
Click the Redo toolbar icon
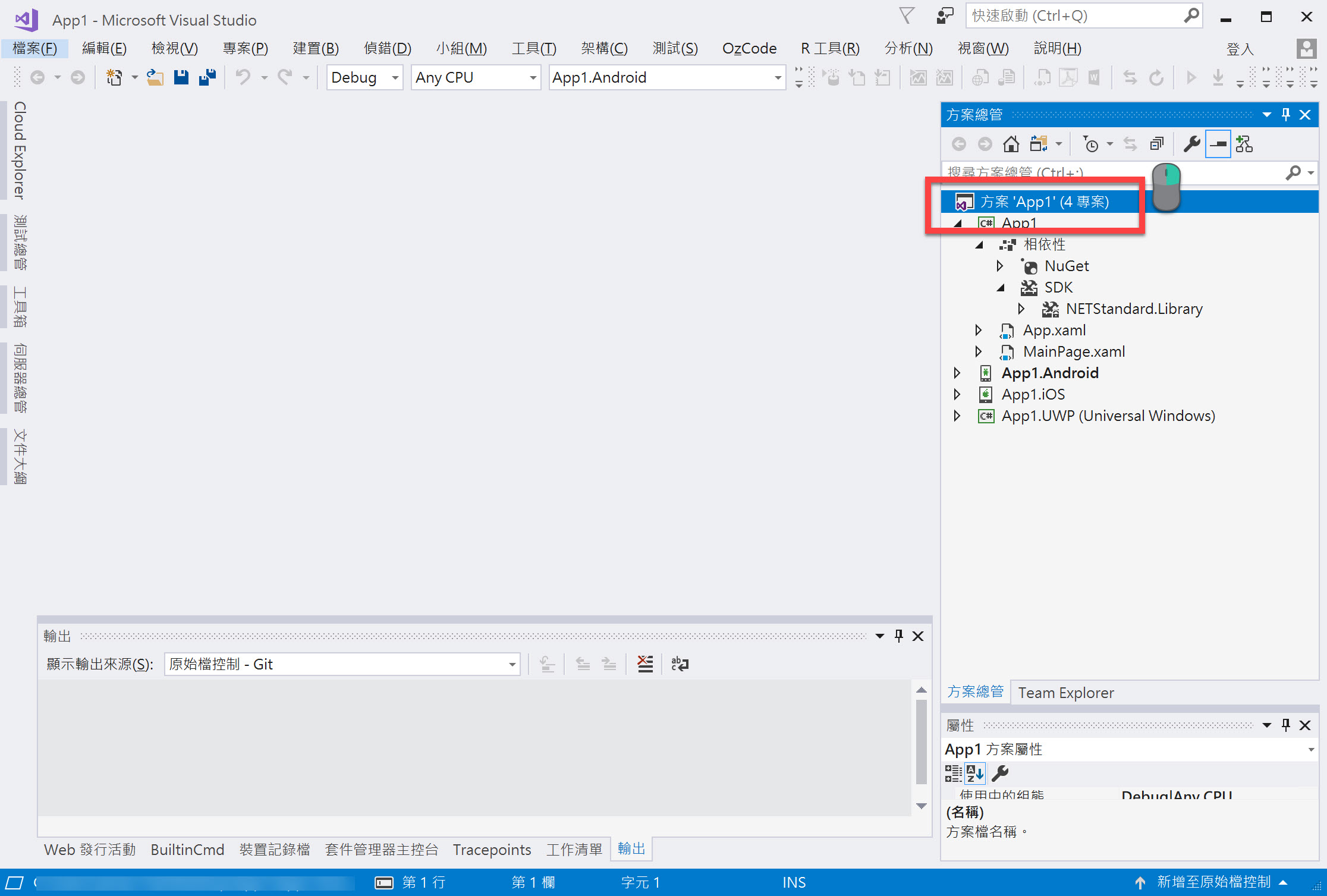[x=285, y=77]
